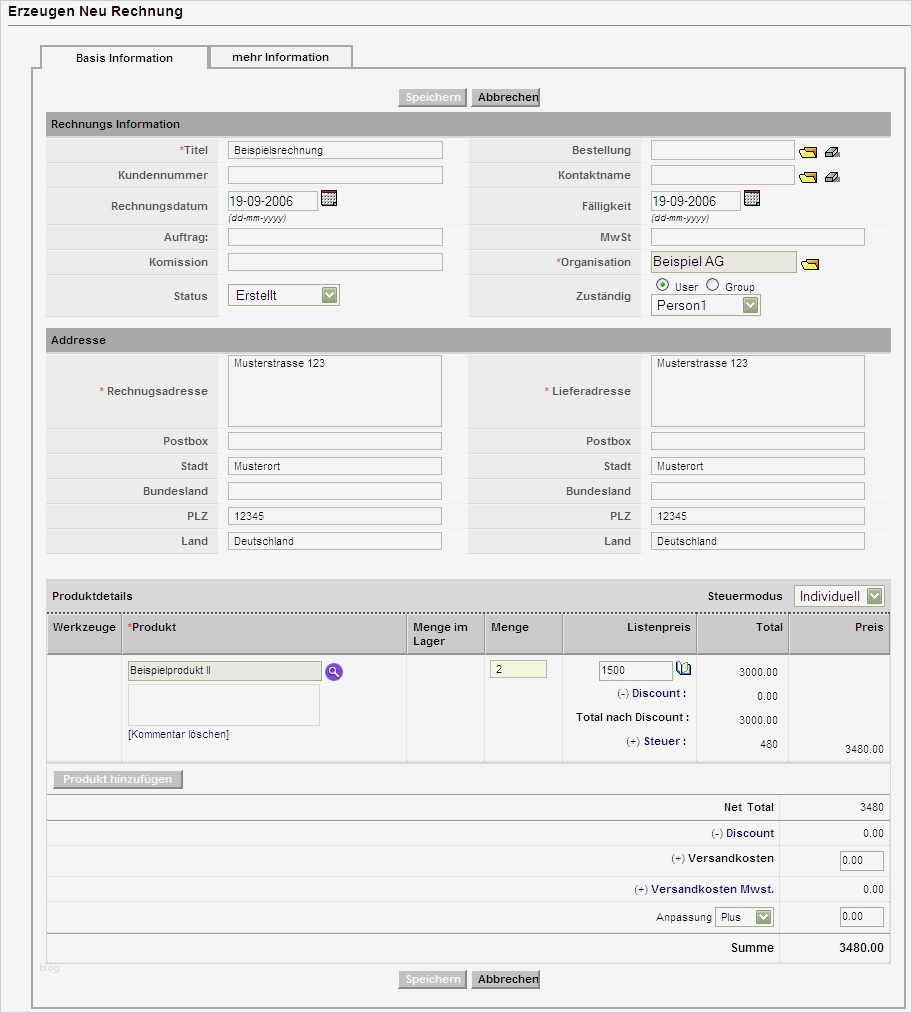This screenshot has height=1013, width=912.
Task: Click the bottom Abbrechen button
Action: (505, 979)
